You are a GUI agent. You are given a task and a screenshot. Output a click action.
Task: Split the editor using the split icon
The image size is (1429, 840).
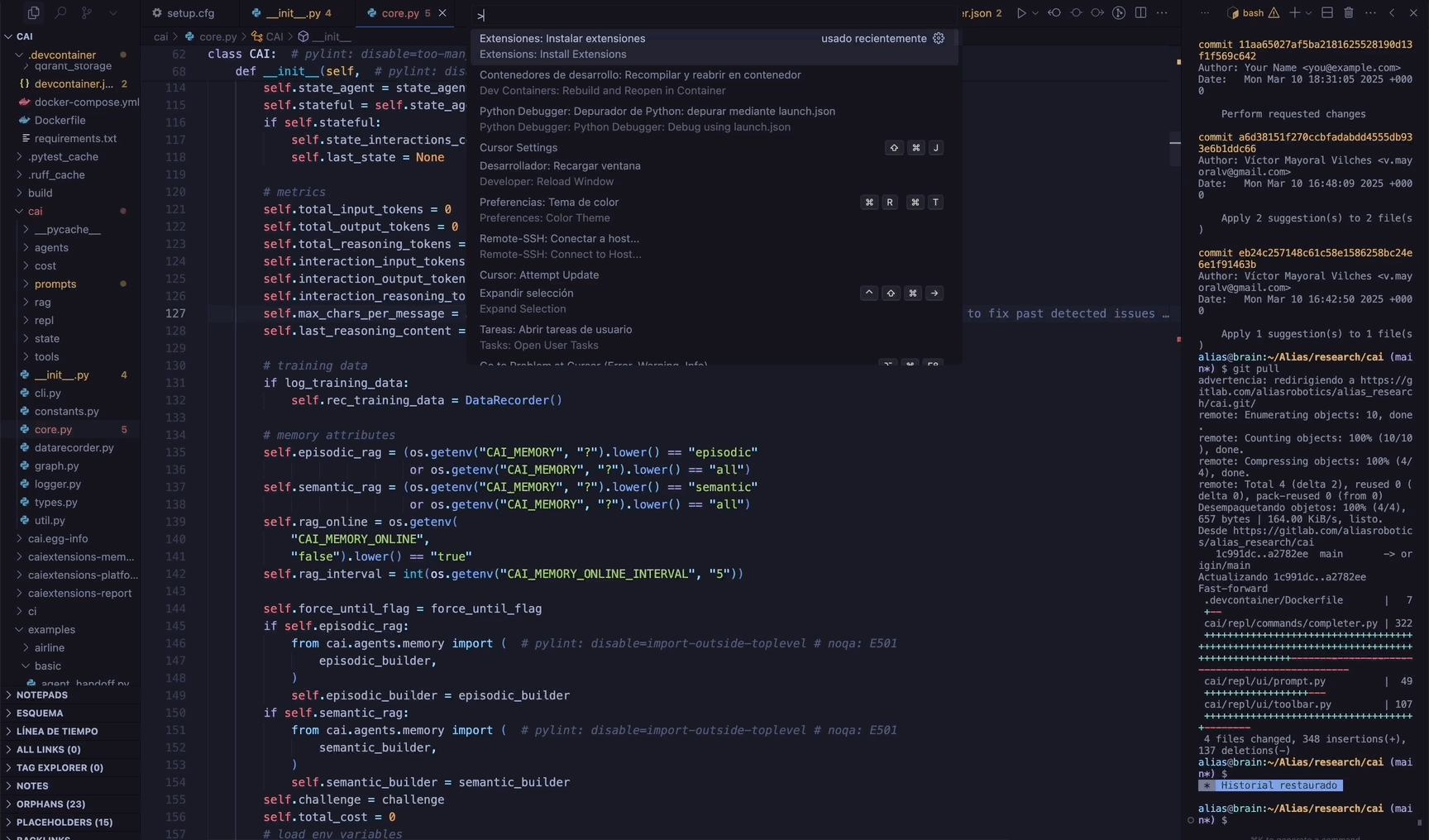(x=1142, y=13)
